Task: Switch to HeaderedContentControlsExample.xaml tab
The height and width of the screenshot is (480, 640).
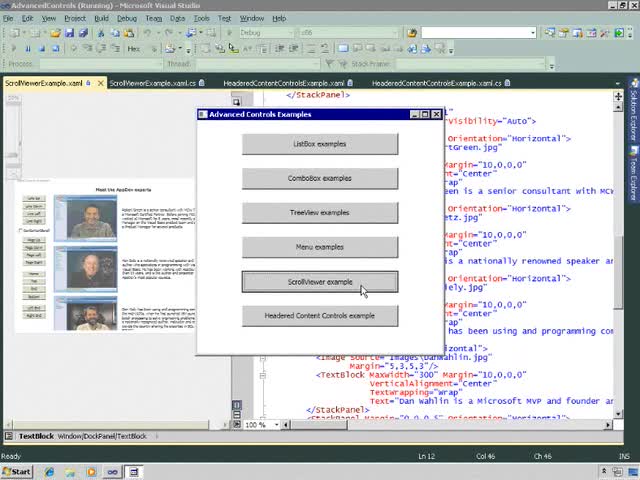Action: [x=288, y=83]
